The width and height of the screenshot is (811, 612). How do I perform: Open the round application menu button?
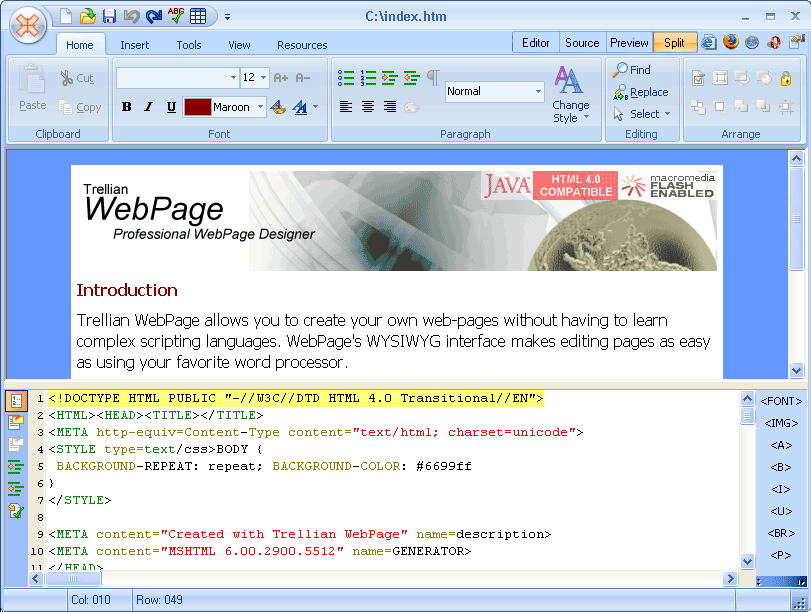(27, 24)
